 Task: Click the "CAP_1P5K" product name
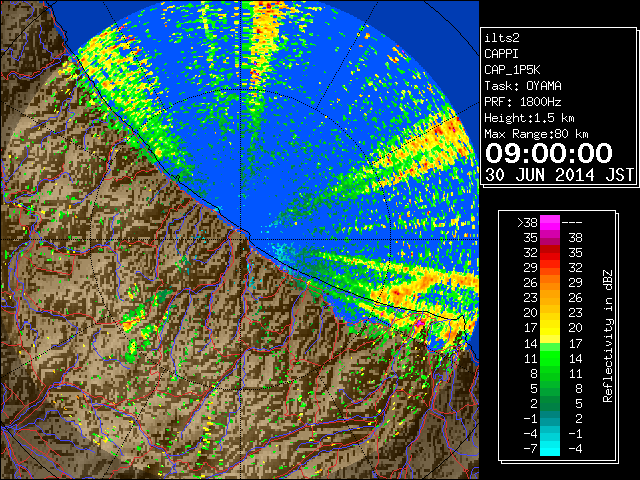pos(512,70)
